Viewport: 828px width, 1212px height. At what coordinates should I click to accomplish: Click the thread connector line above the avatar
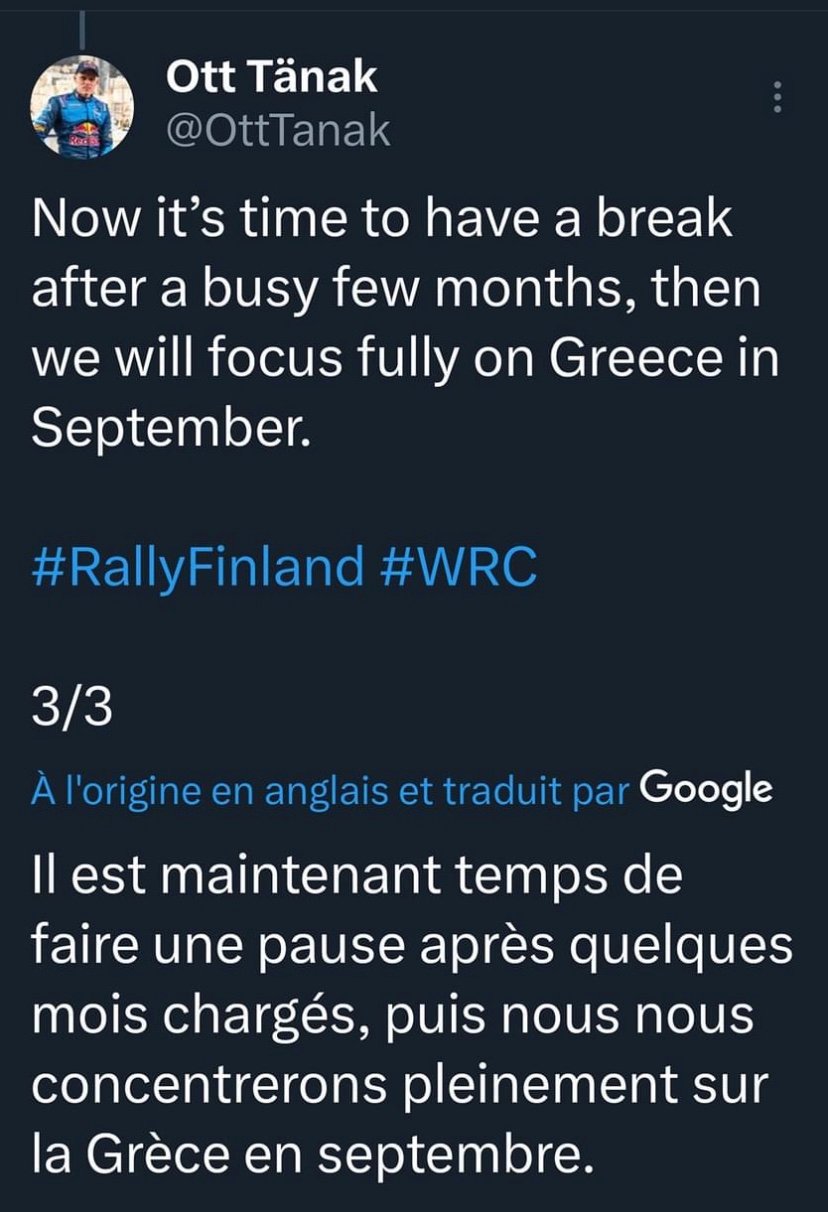83,30
